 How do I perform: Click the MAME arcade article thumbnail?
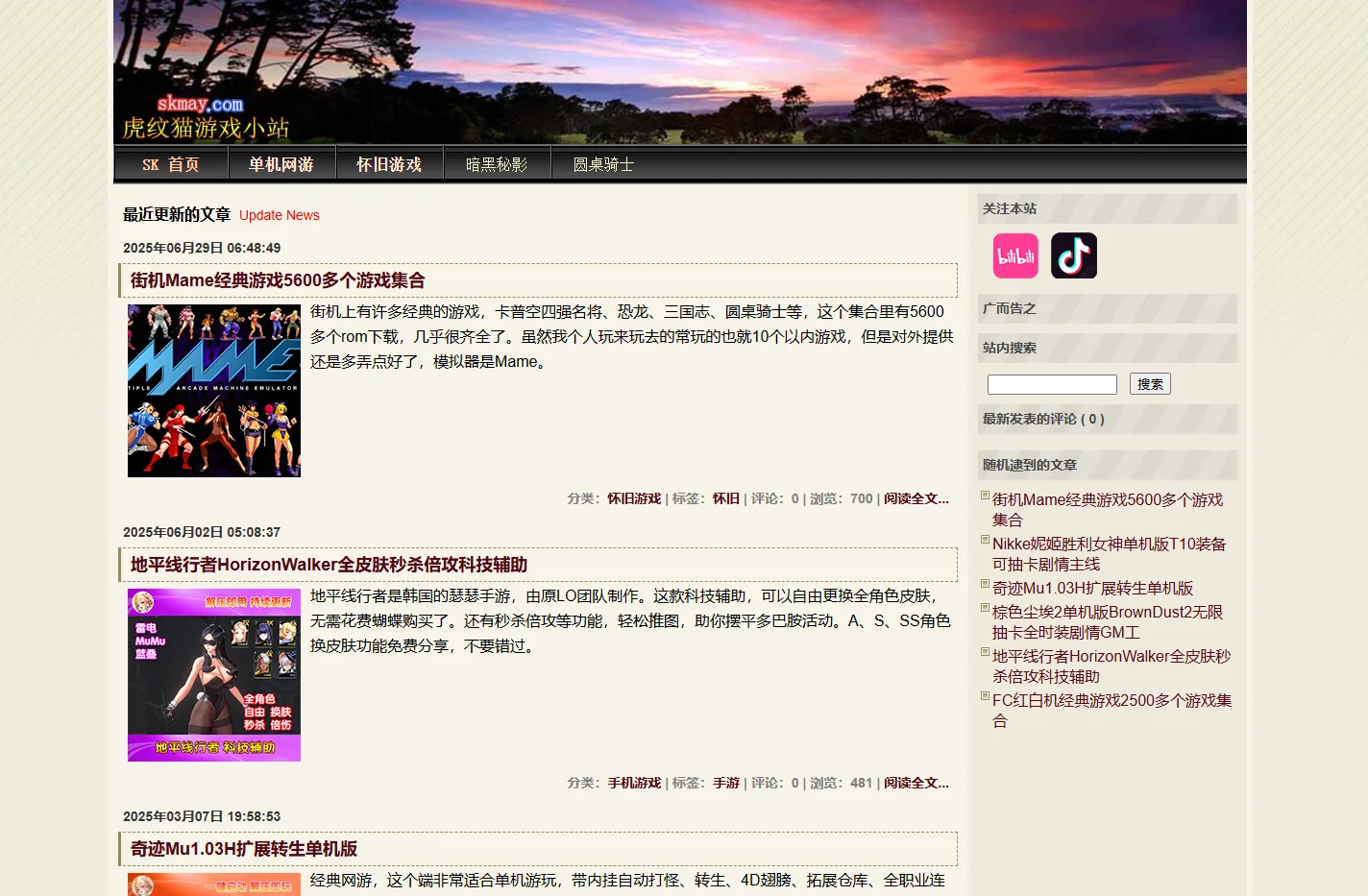tap(214, 391)
